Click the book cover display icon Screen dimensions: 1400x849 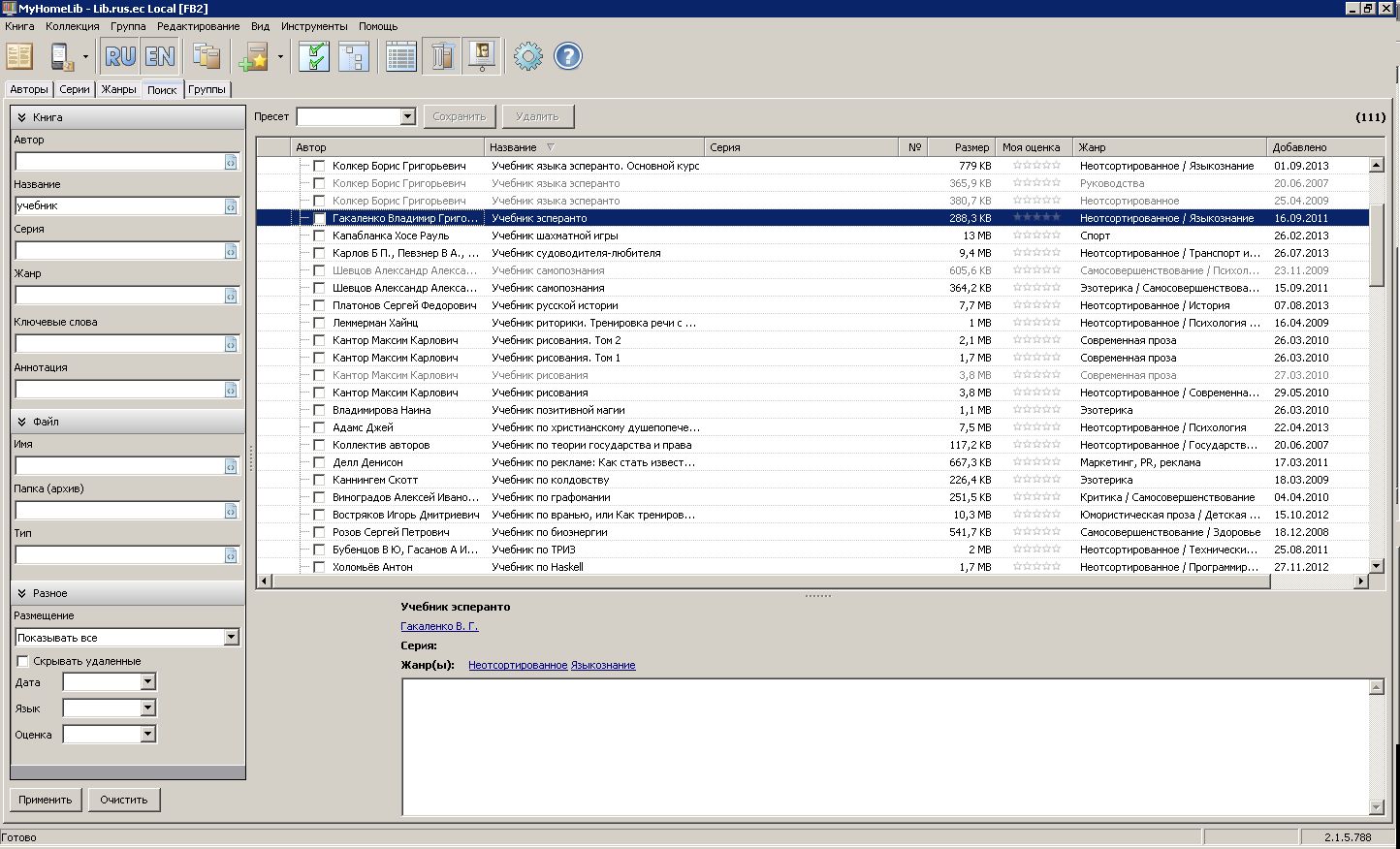pyautogui.click(x=482, y=56)
